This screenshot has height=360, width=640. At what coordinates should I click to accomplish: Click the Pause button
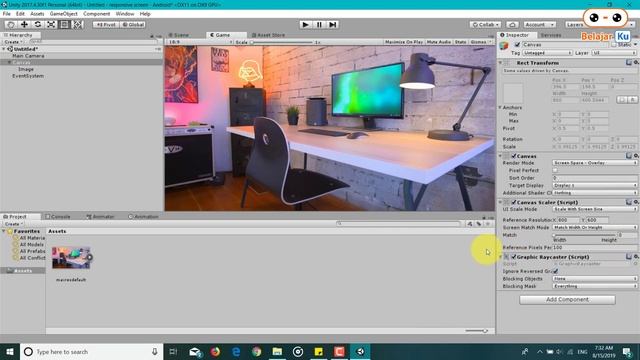[x=319, y=24]
